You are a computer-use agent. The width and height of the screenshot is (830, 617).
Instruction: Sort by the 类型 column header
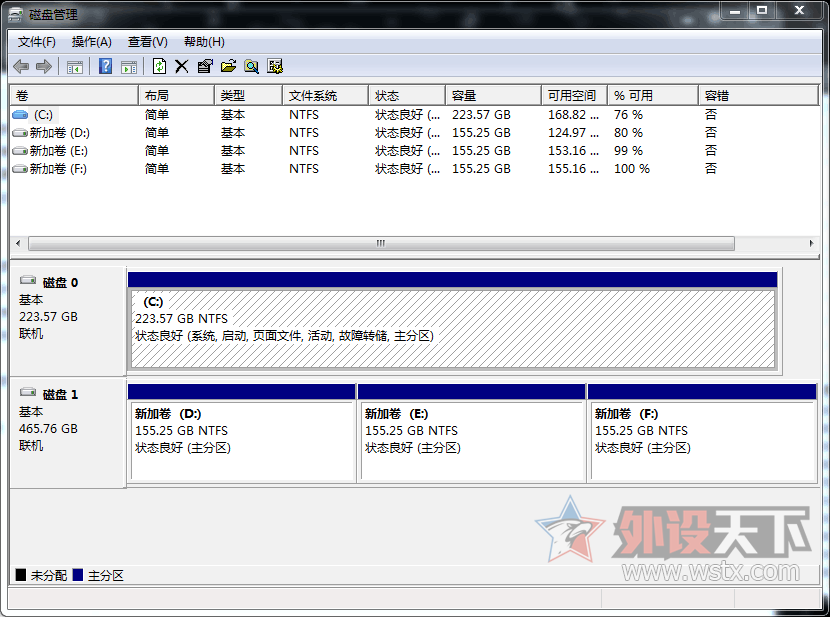pos(248,96)
